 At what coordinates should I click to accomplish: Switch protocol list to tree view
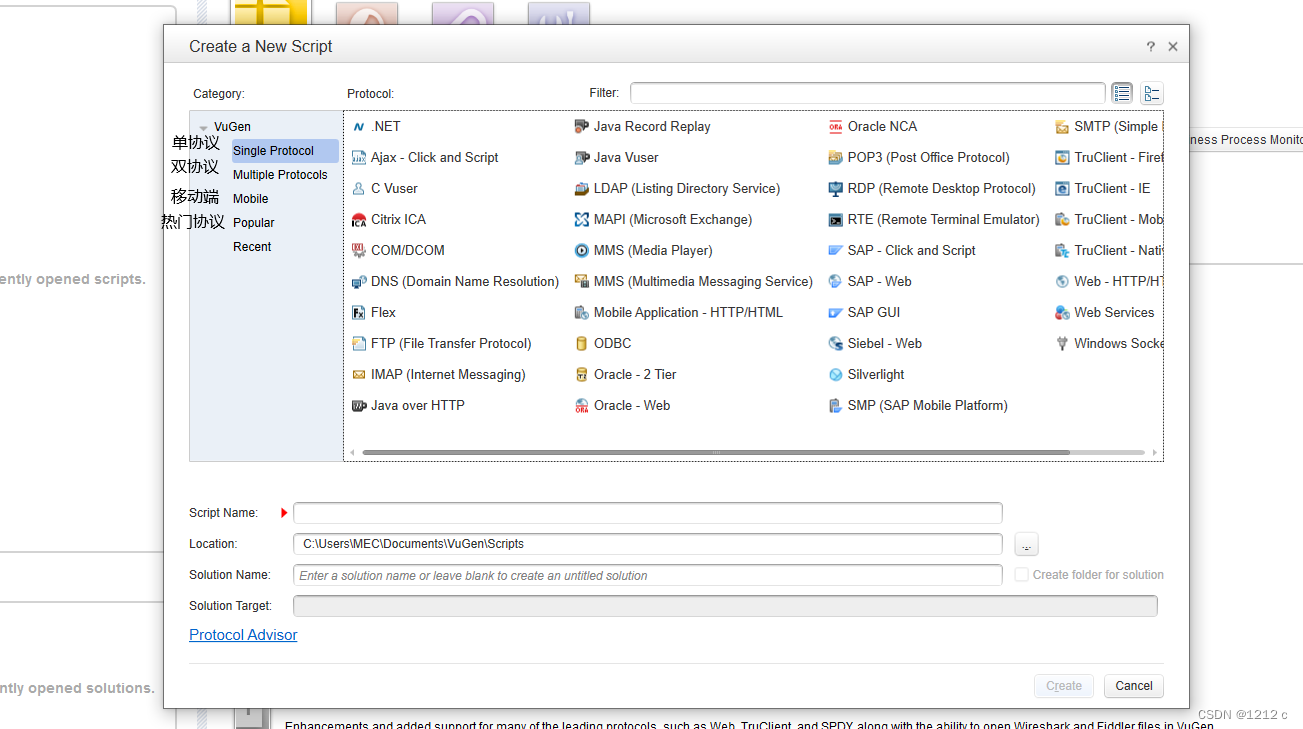(x=1152, y=93)
